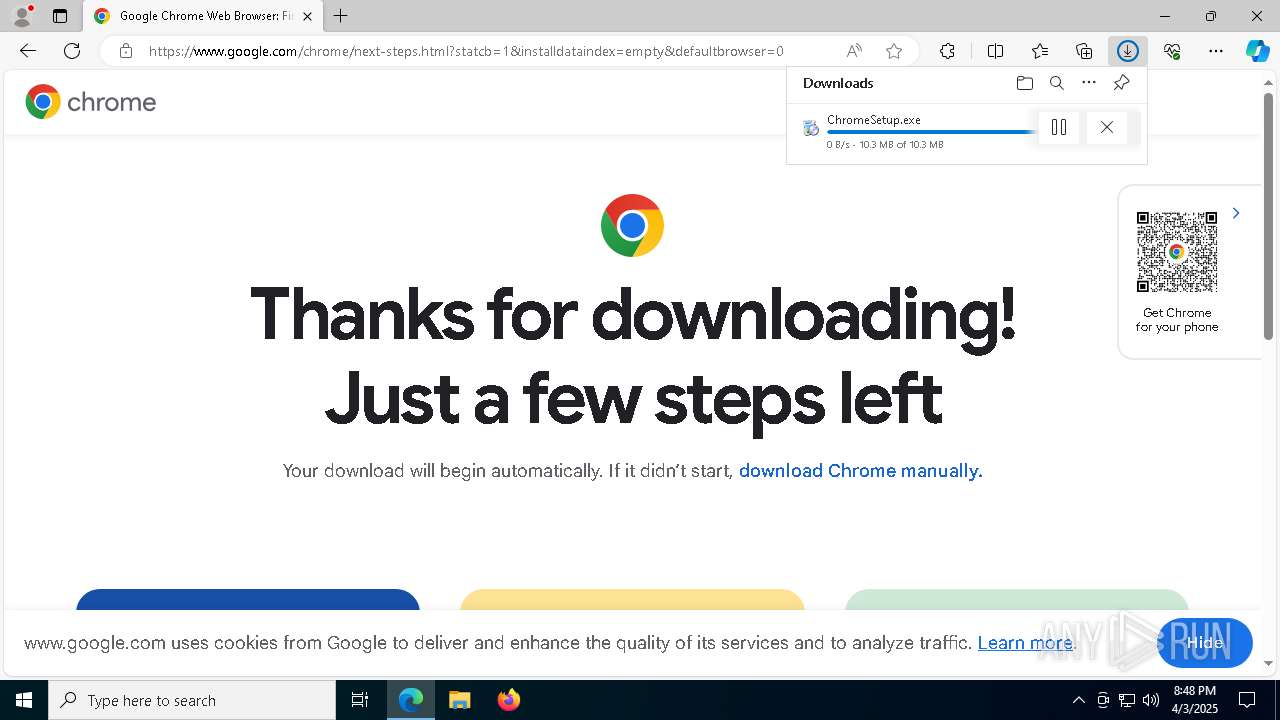Open the notification center icon
Viewport: 1280px width, 720px height.
pyautogui.click(x=1248, y=700)
